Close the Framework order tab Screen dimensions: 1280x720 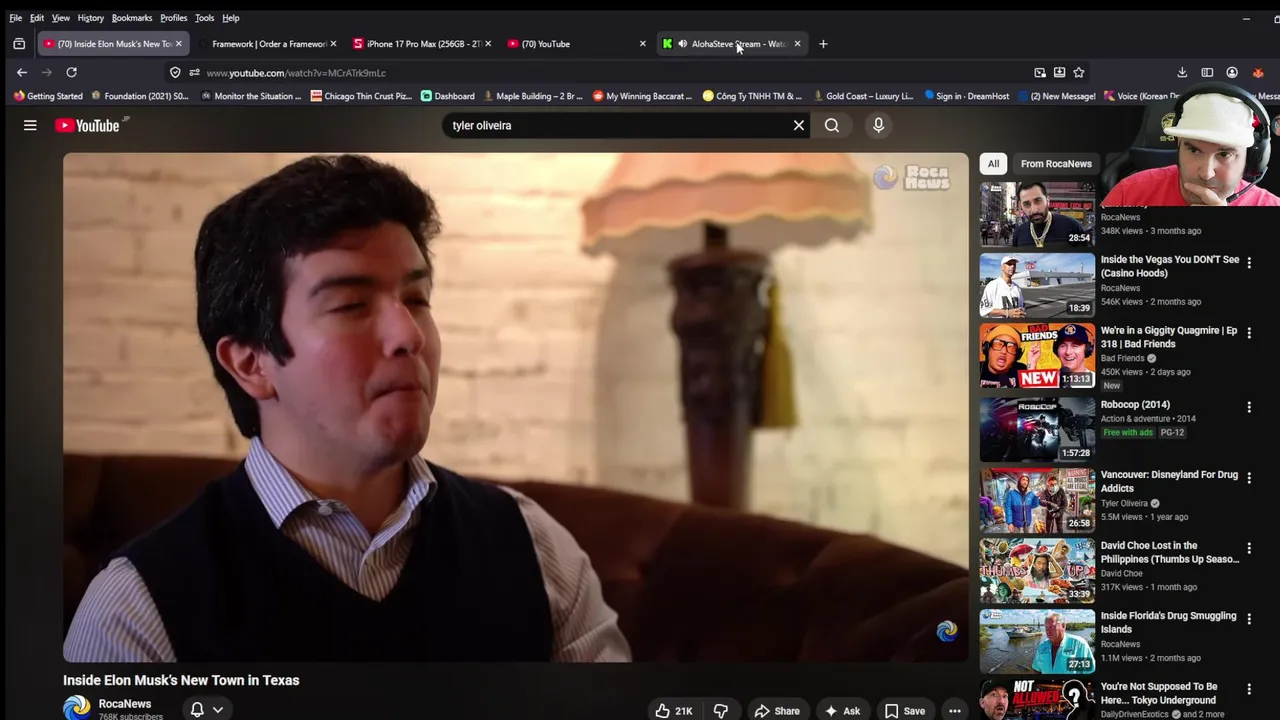pos(333,44)
